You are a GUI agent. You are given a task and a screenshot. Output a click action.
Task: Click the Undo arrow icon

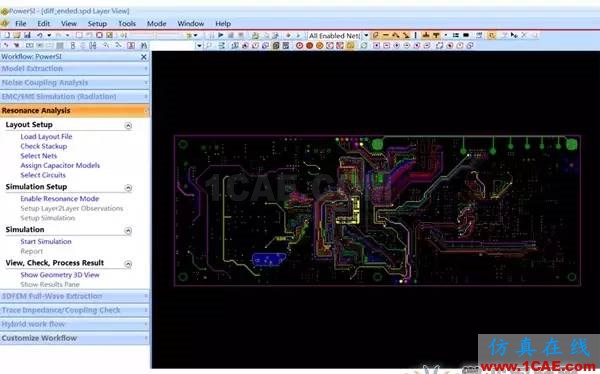pyautogui.click(x=39, y=35)
